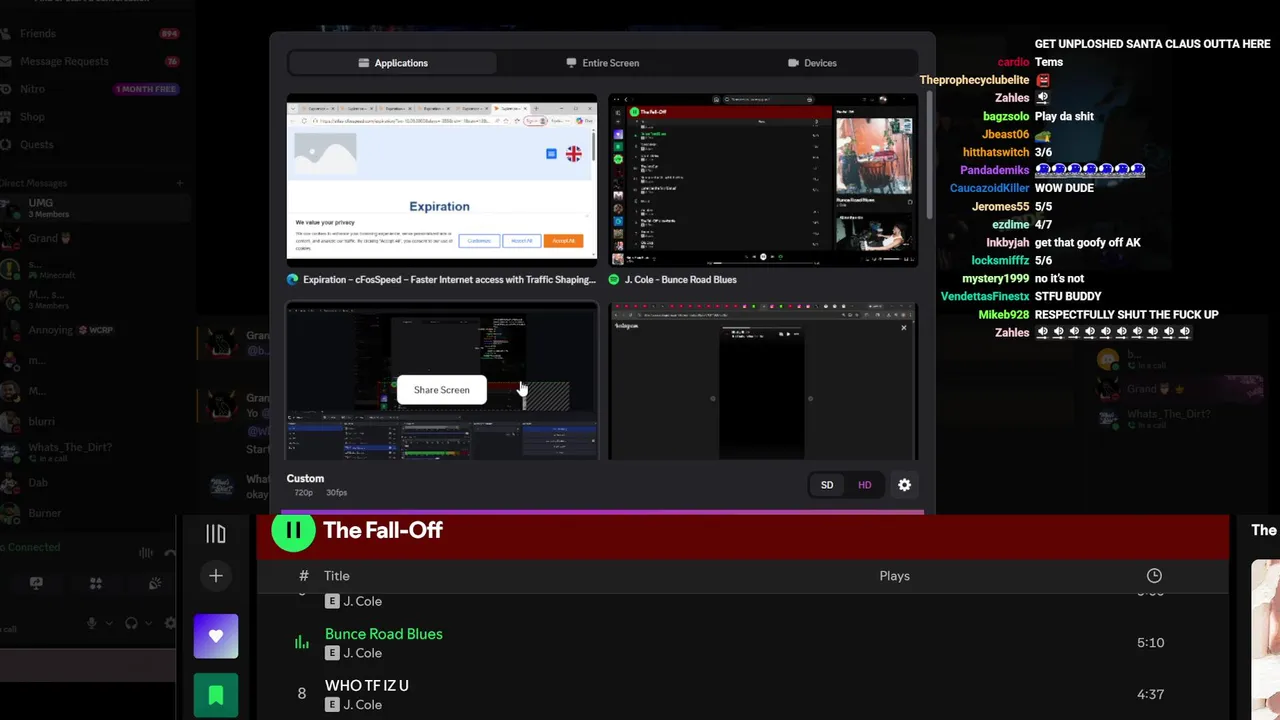Click the Custom 720p 30fps quality label

point(317,485)
